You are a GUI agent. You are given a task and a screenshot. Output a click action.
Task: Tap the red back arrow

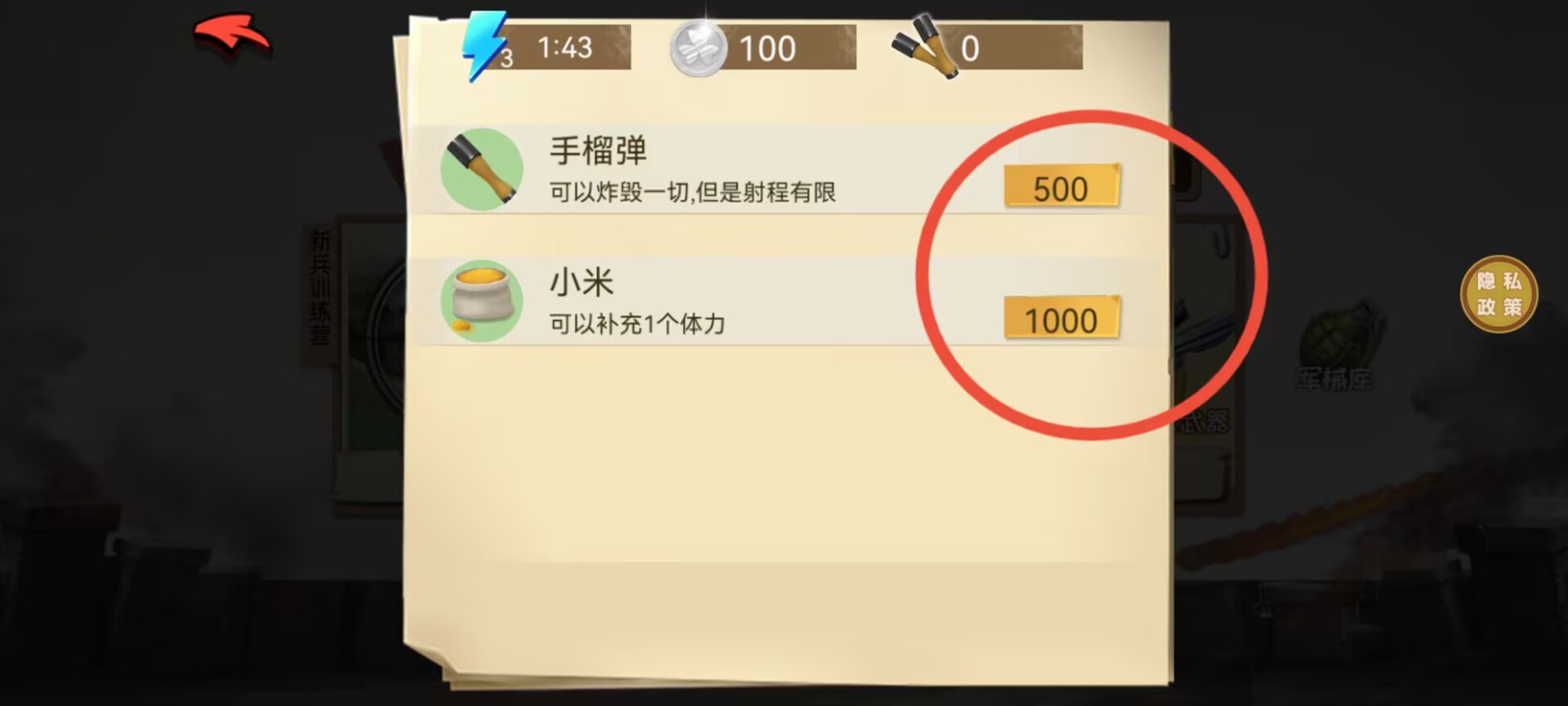point(232,36)
